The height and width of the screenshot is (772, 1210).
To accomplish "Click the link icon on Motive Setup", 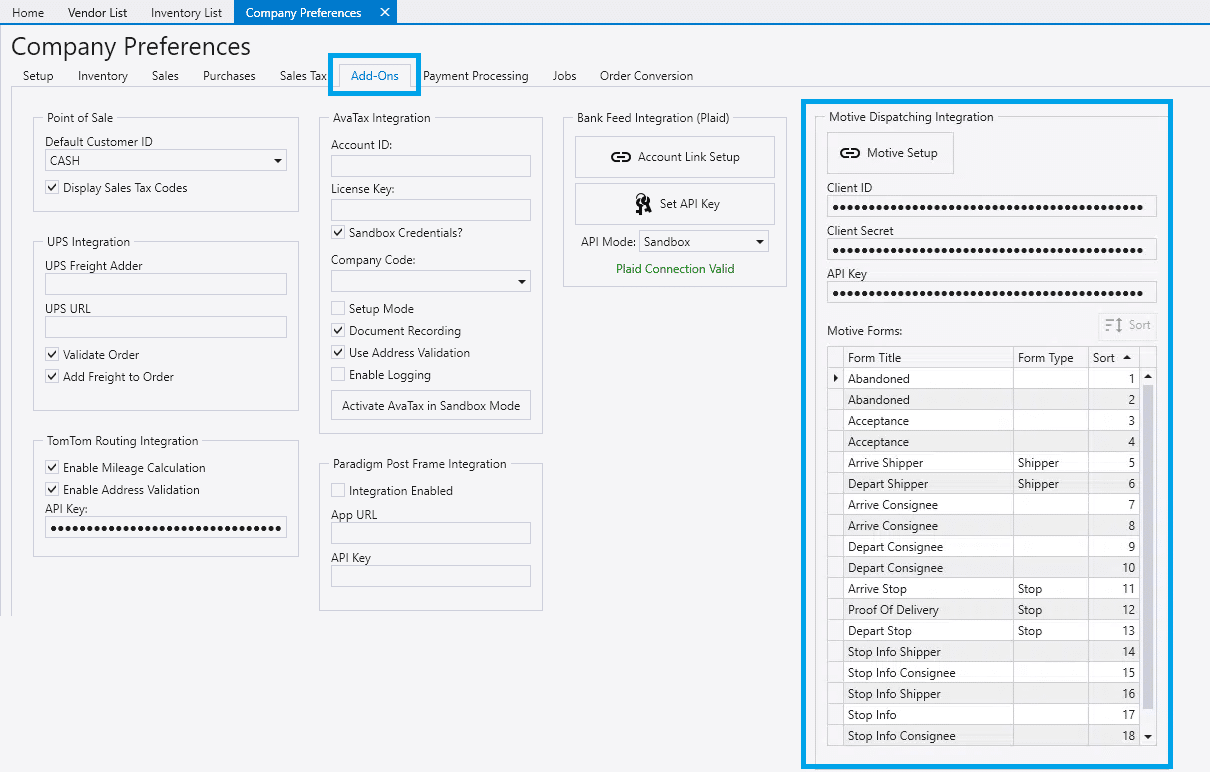I will click(849, 153).
